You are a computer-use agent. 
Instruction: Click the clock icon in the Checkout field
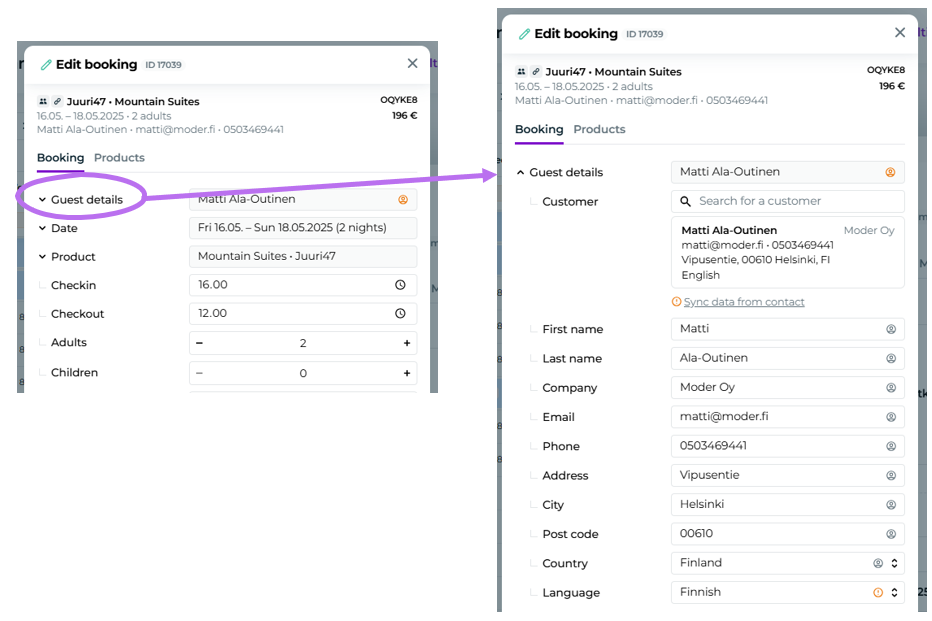coord(400,314)
